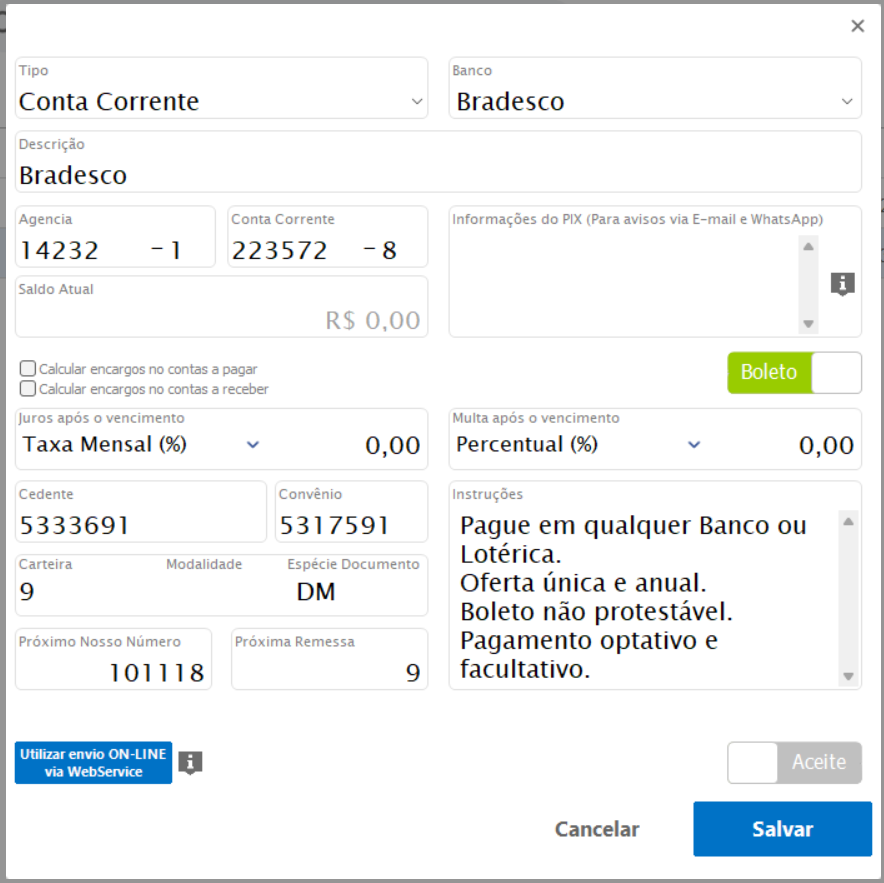Screen dimensions: 884x883
Task: Toggle the Boleto switch off
Action: [794, 373]
